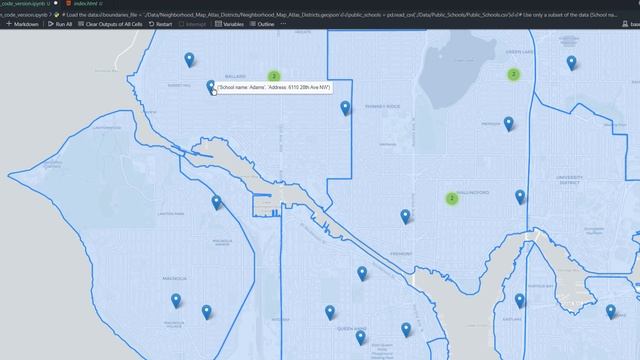Viewport: 640px width, 360px height.
Task: Select the school marker above Fremont label
Action: coord(405,216)
